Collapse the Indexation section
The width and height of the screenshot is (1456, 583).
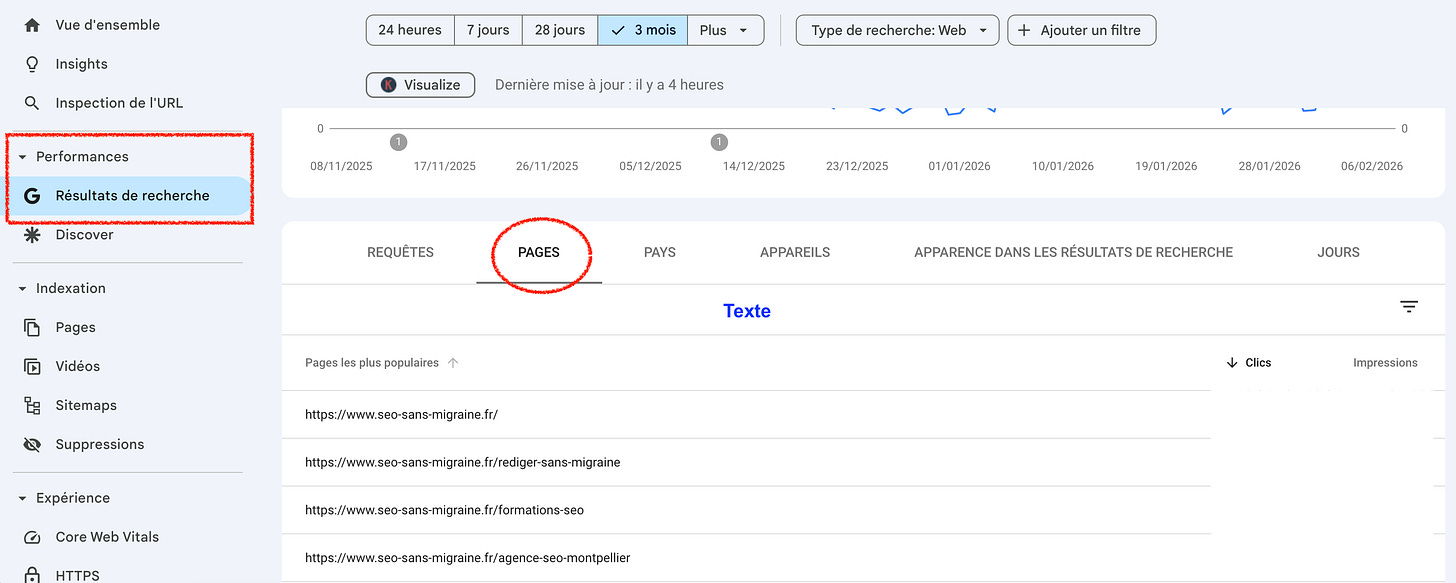[x=22, y=289]
